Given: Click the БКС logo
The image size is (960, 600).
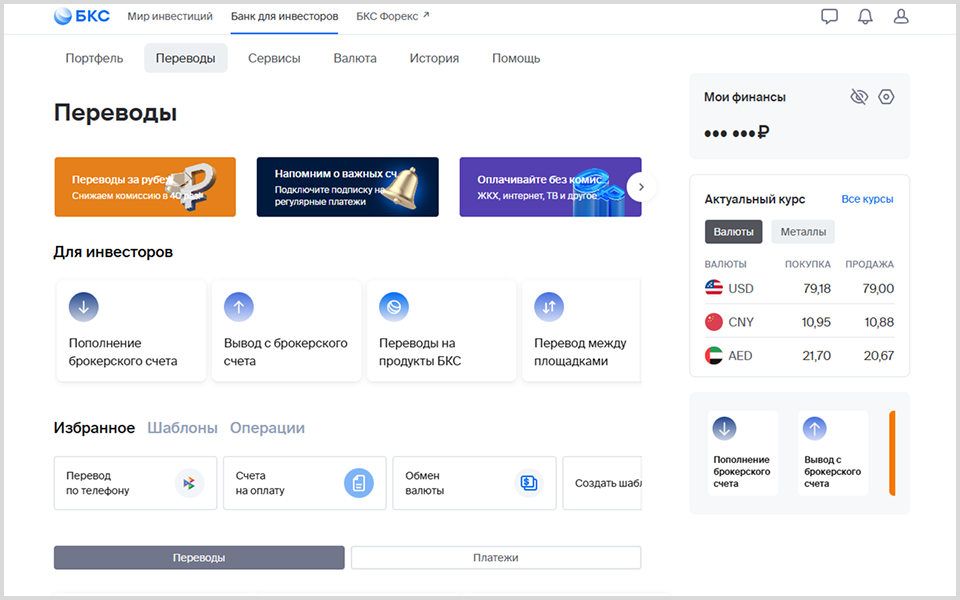Looking at the screenshot, I should tap(81, 16).
